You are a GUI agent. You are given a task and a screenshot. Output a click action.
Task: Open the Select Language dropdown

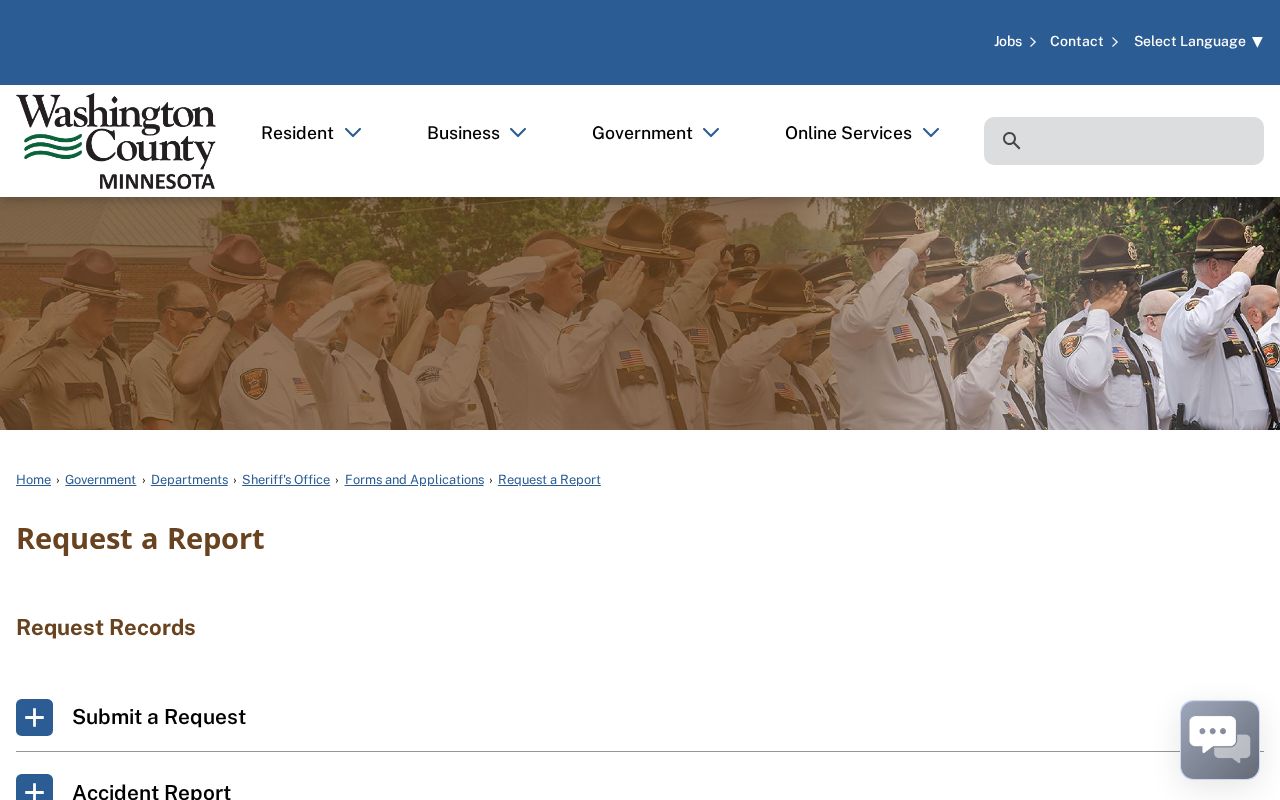click(x=1198, y=41)
